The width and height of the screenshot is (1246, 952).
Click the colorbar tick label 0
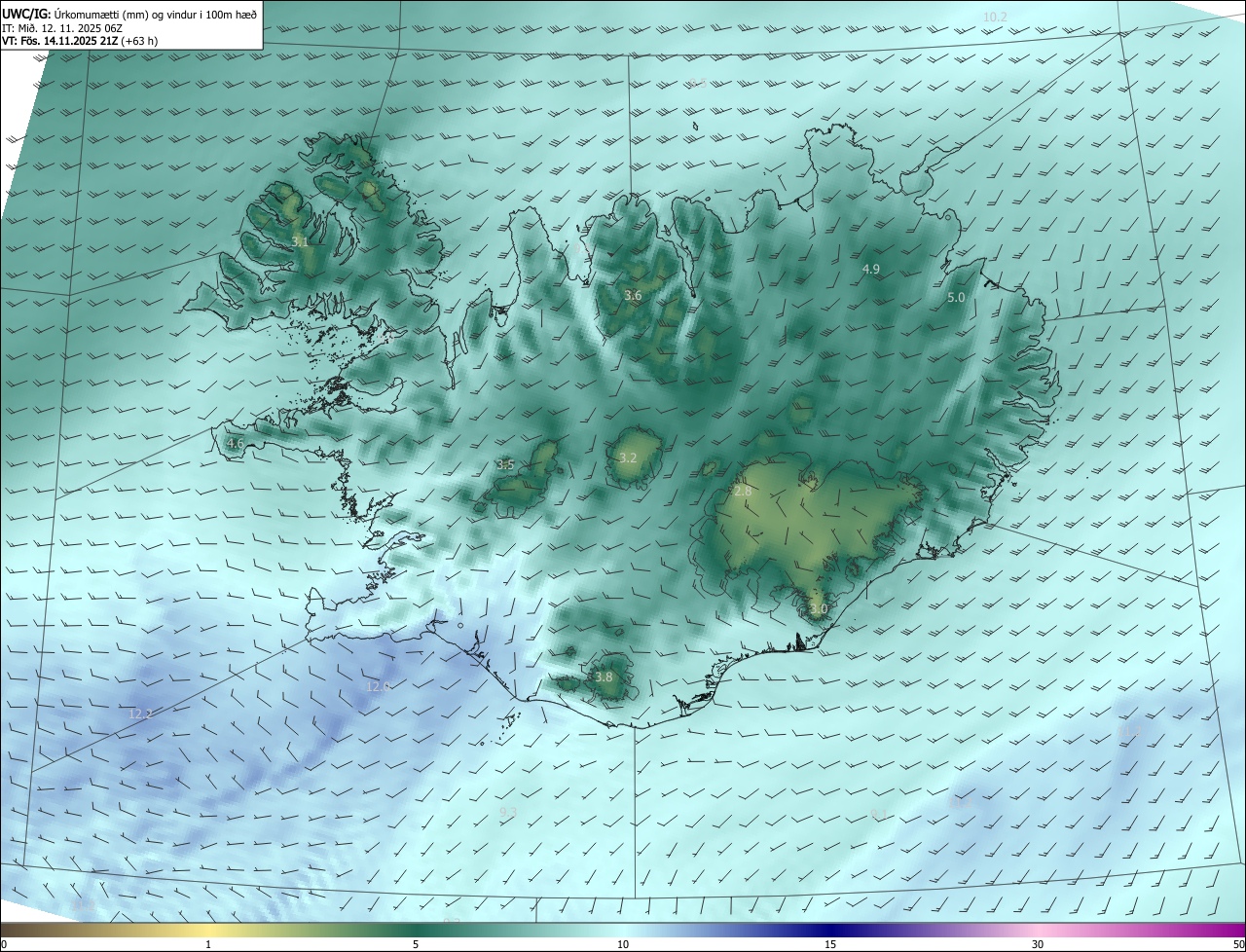pyautogui.click(x=3, y=944)
